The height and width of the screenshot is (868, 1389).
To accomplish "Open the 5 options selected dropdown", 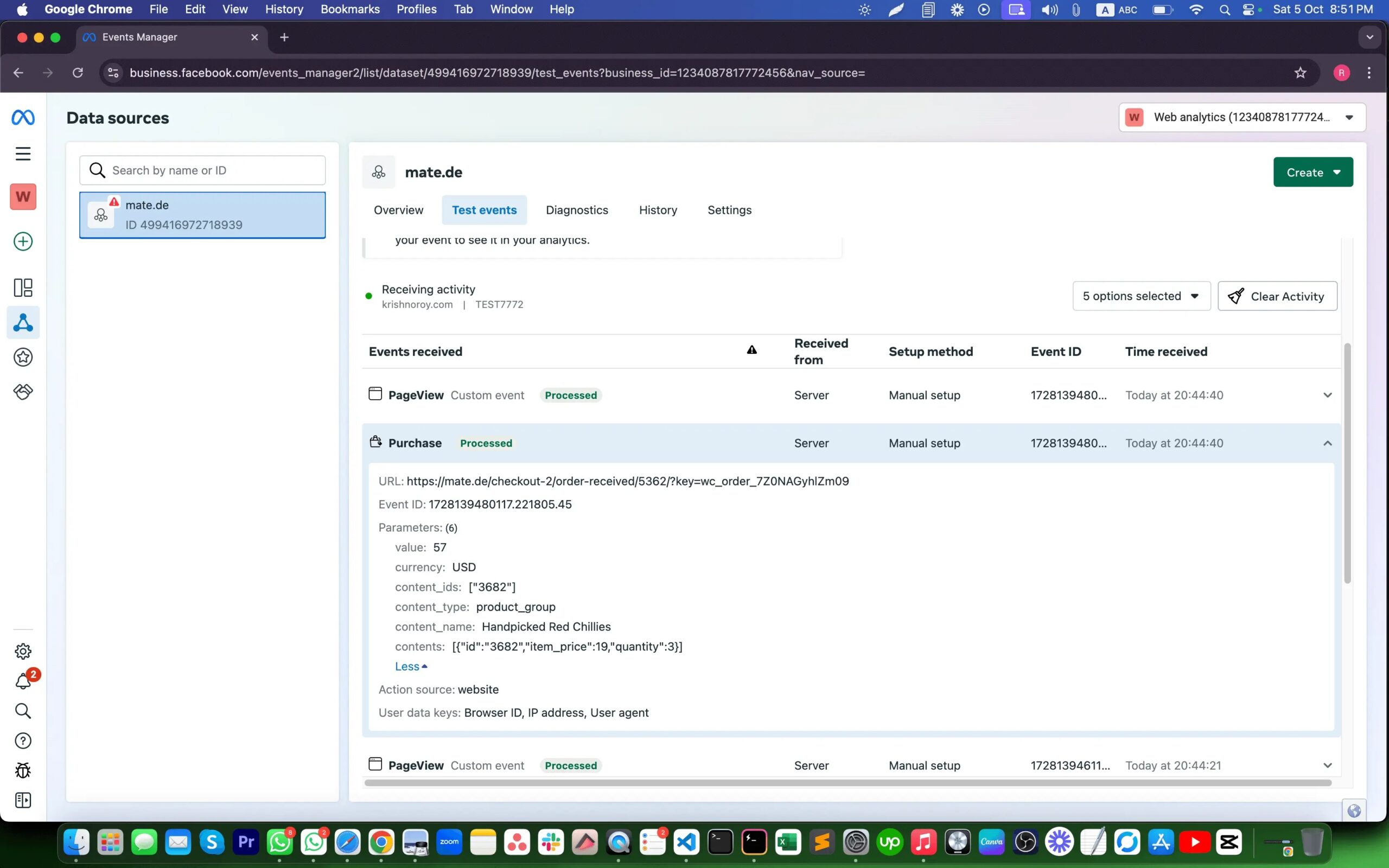I will click(x=1141, y=296).
